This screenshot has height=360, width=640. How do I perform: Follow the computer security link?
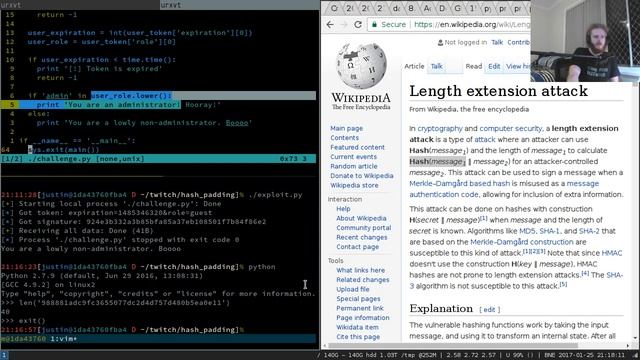click(x=511, y=129)
